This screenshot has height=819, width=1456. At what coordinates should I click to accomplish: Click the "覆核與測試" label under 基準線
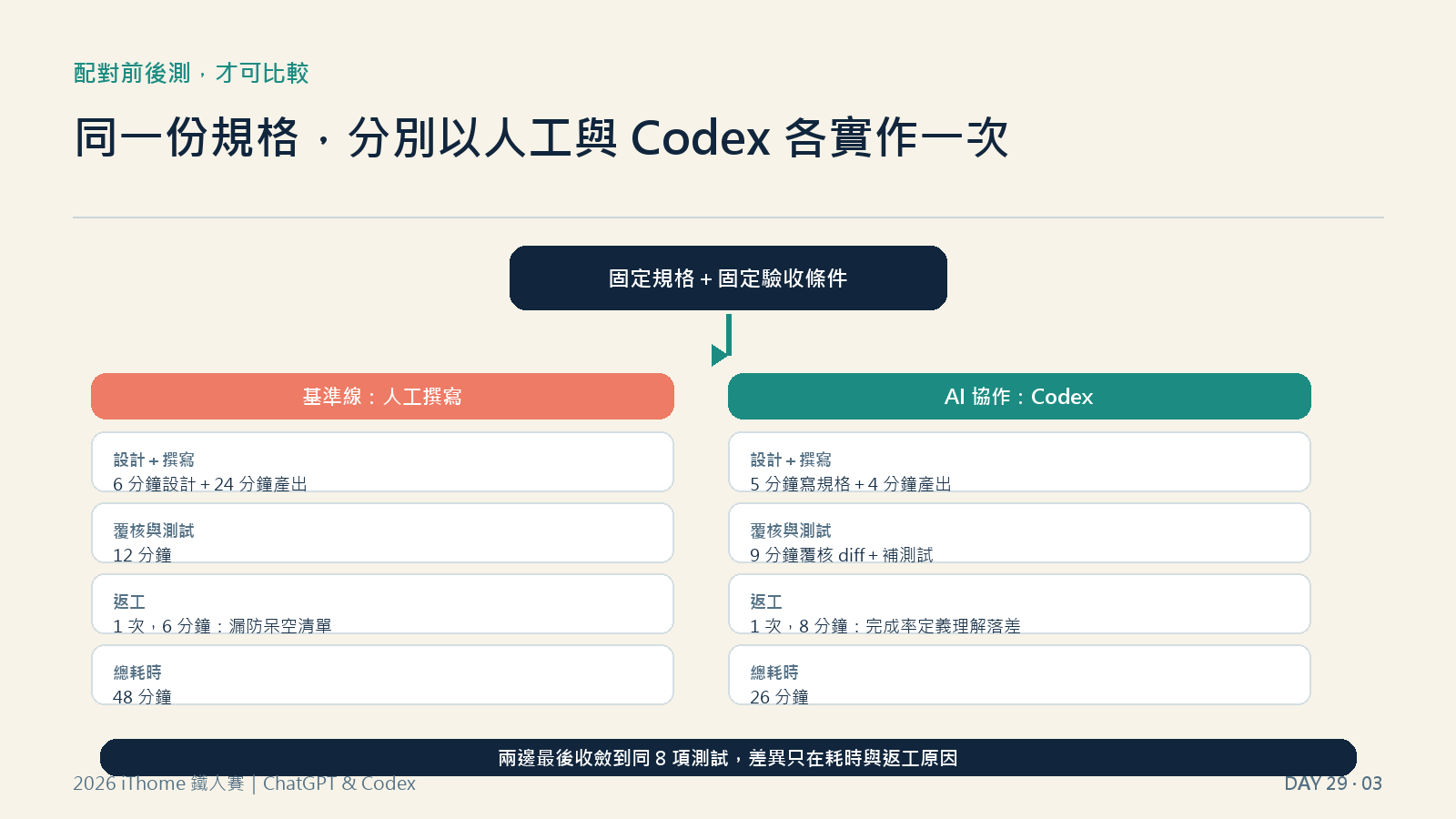click(154, 531)
